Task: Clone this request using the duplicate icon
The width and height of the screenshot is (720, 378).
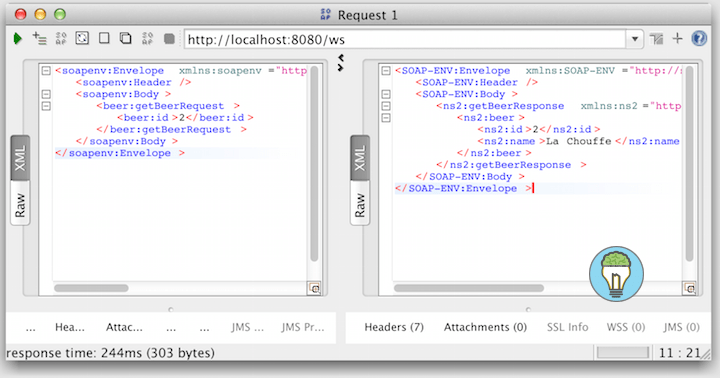Action: [x=125, y=38]
